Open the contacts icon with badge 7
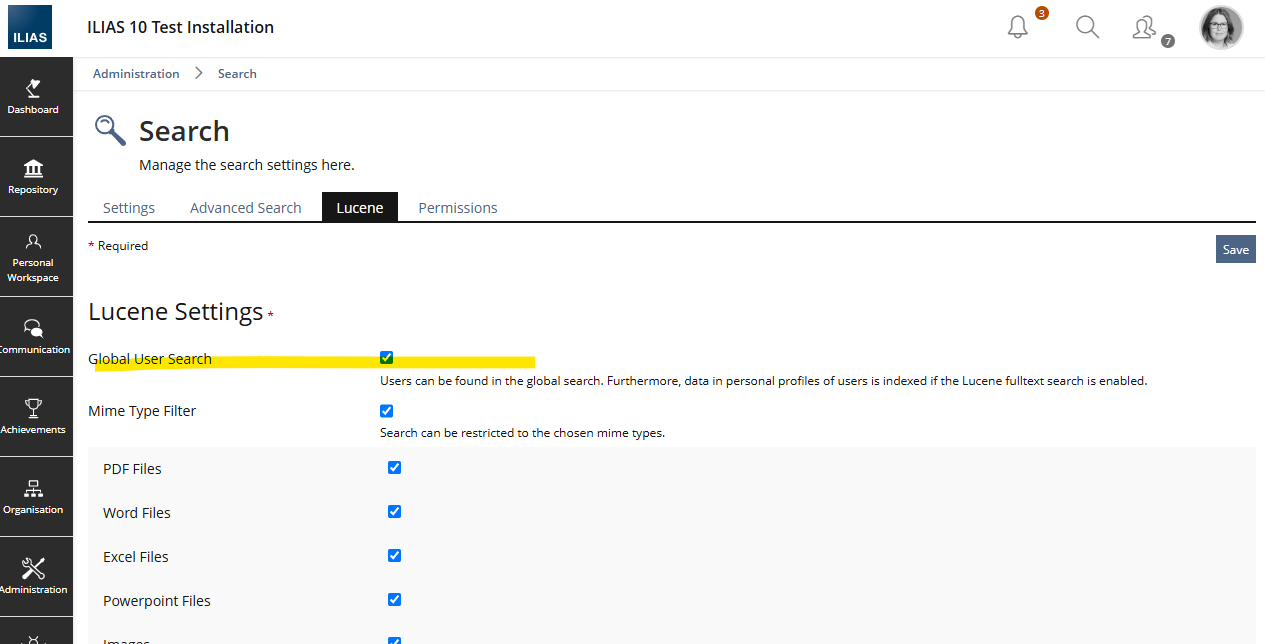This screenshot has height=644, width=1265. pyautogui.click(x=1145, y=28)
